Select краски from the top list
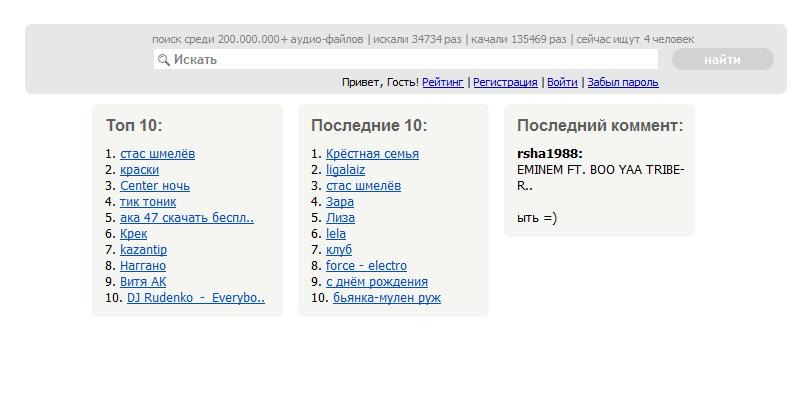 click(x=139, y=170)
